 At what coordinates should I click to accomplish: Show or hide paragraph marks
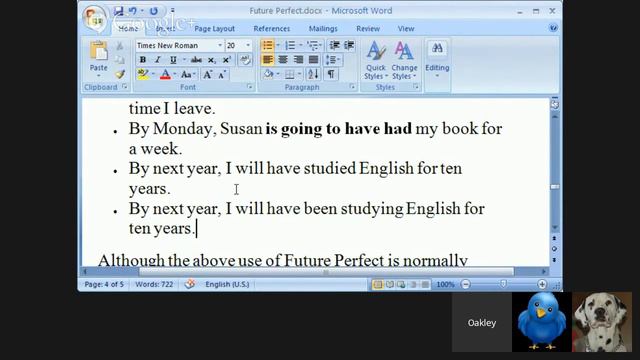point(331,75)
